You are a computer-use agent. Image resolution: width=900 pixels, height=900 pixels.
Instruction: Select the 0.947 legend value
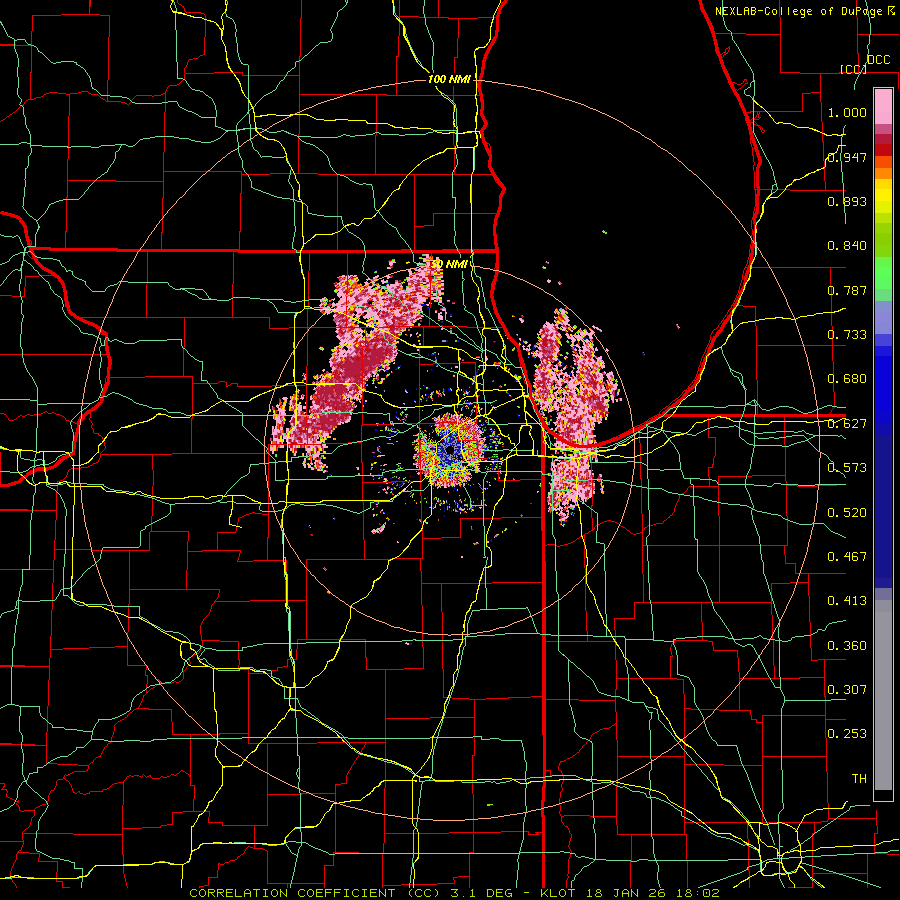[x=847, y=157]
